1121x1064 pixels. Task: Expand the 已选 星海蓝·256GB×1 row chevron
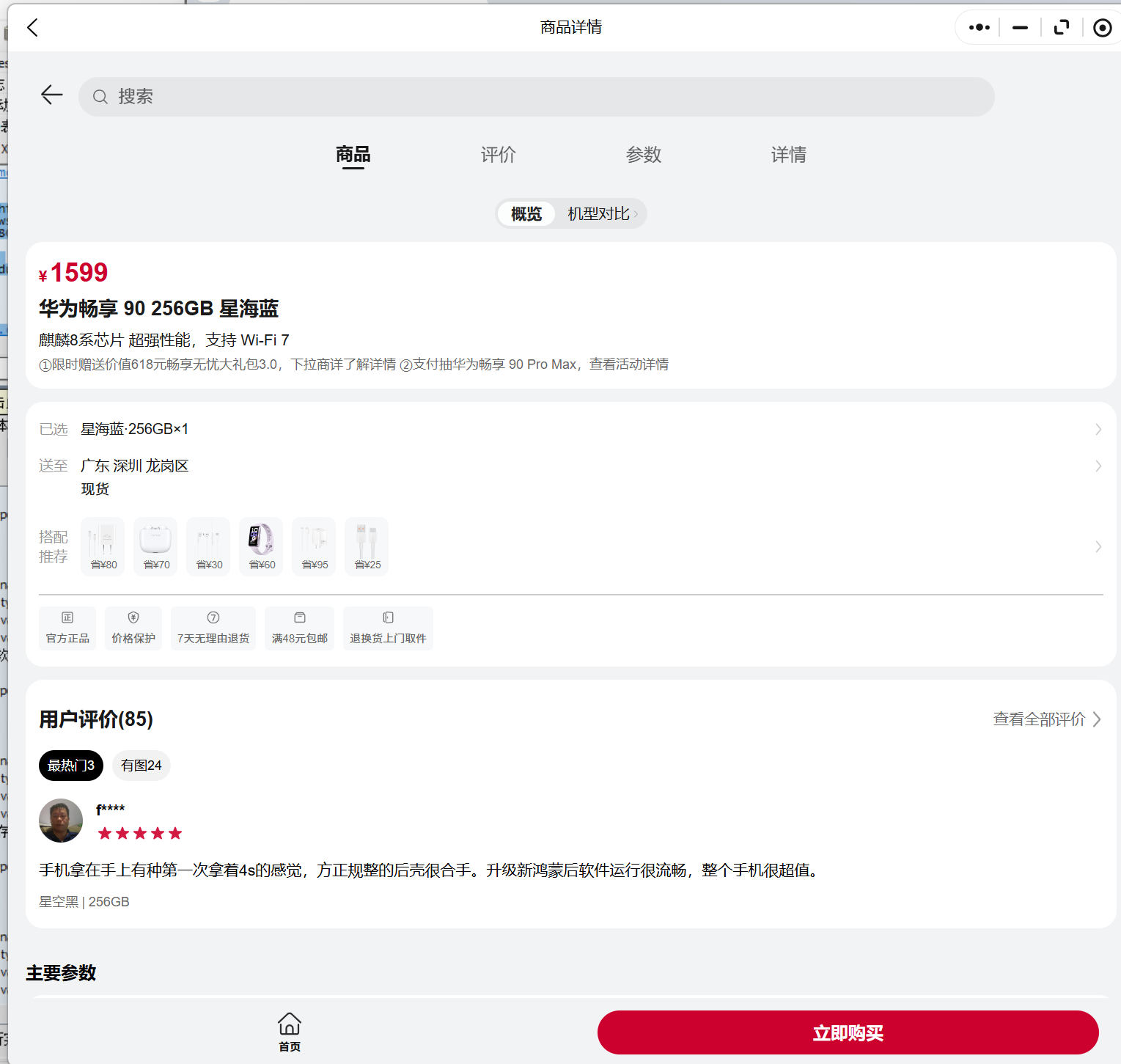pyautogui.click(x=1098, y=429)
